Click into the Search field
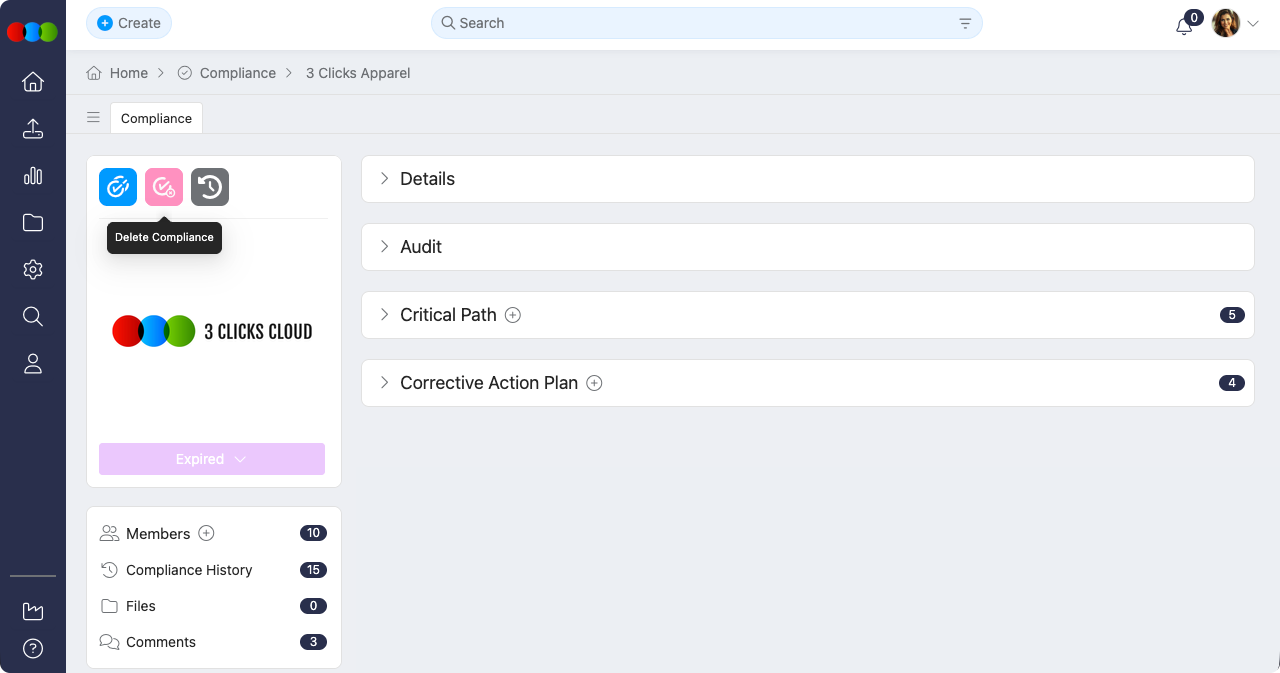 (x=700, y=23)
